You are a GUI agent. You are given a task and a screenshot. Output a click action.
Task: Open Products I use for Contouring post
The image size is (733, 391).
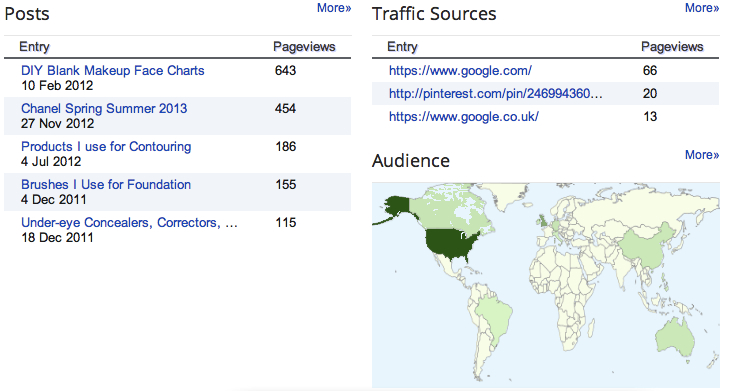coord(106,146)
